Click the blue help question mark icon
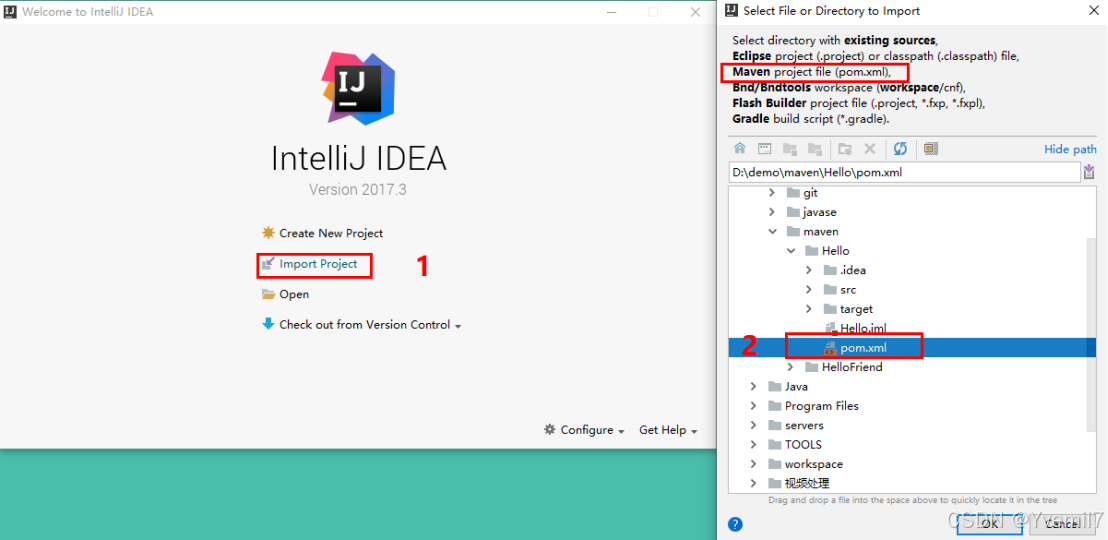Image resolution: width=1108 pixels, height=540 pixels. click(x=736, y=524)
